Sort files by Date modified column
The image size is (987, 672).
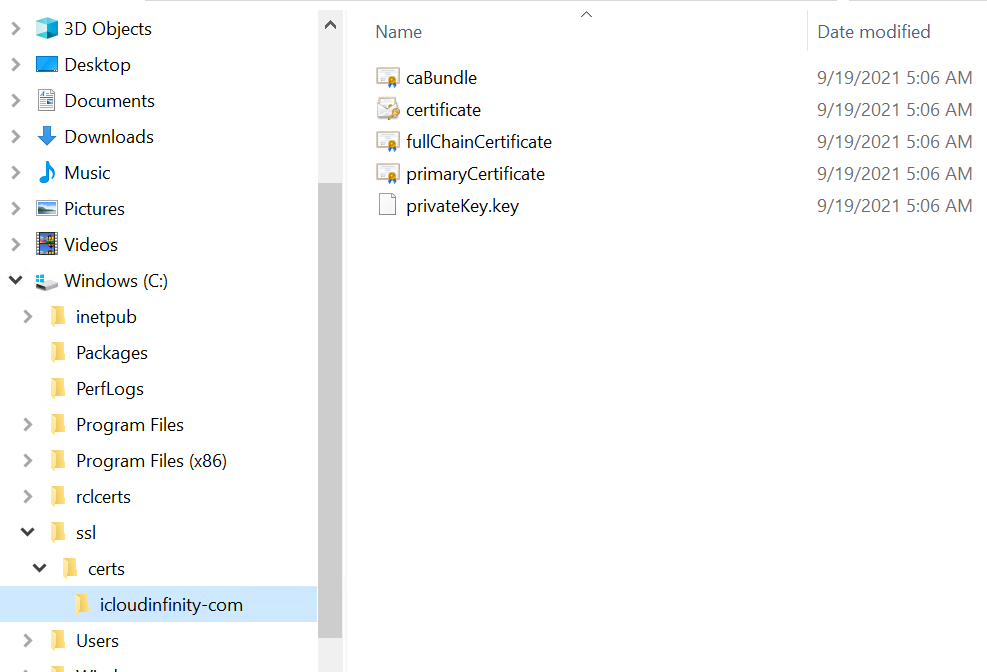click(x=874, y=31)
